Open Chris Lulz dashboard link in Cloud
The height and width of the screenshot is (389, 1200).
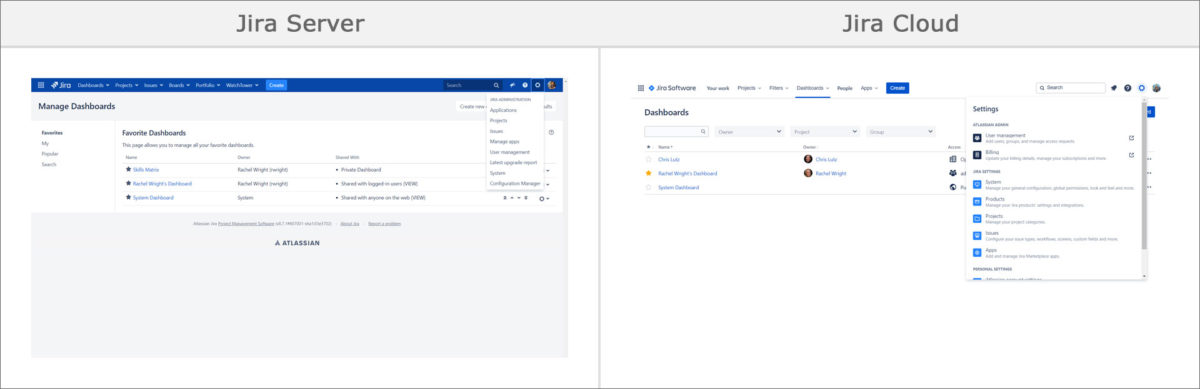pyautogui.click(x=669, y=159)
